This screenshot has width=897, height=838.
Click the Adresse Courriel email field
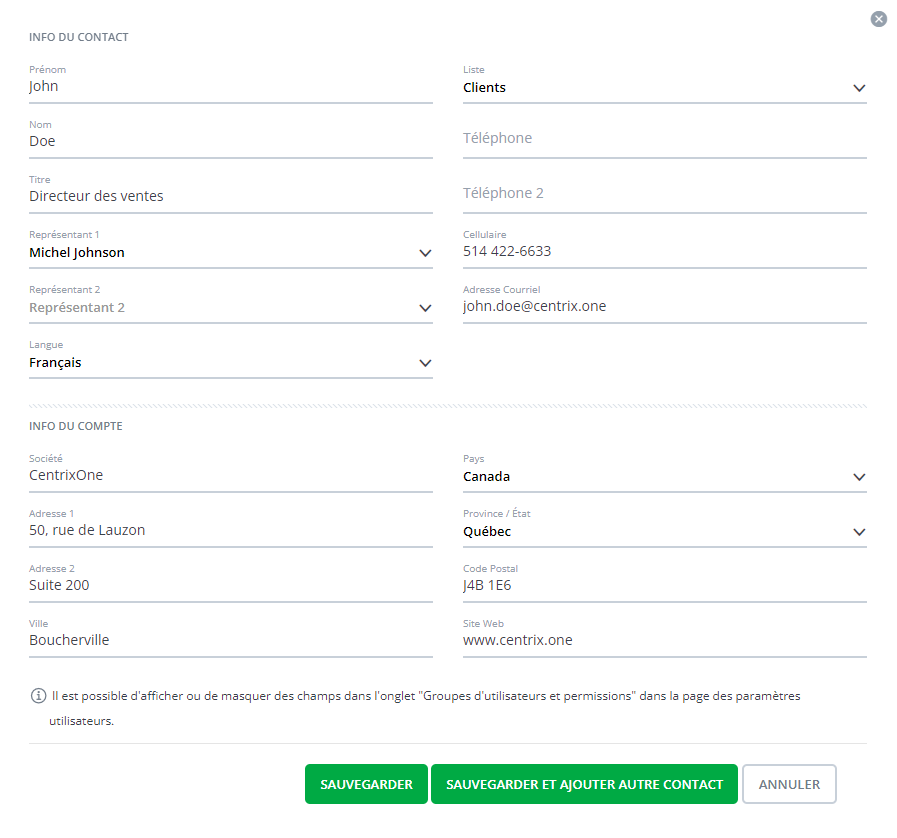pos(664,307)
